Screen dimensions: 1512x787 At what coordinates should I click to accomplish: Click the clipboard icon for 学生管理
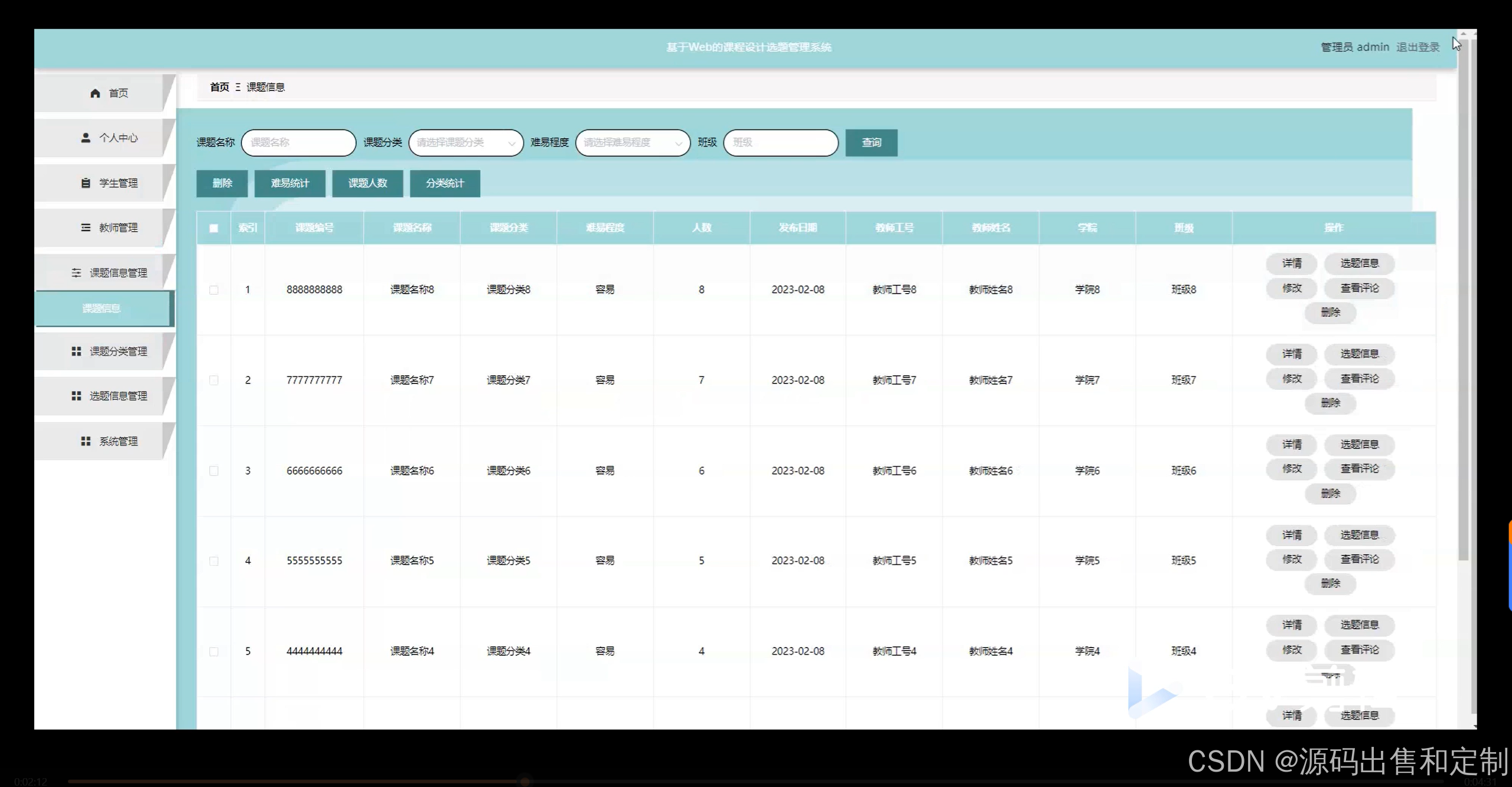86,183
